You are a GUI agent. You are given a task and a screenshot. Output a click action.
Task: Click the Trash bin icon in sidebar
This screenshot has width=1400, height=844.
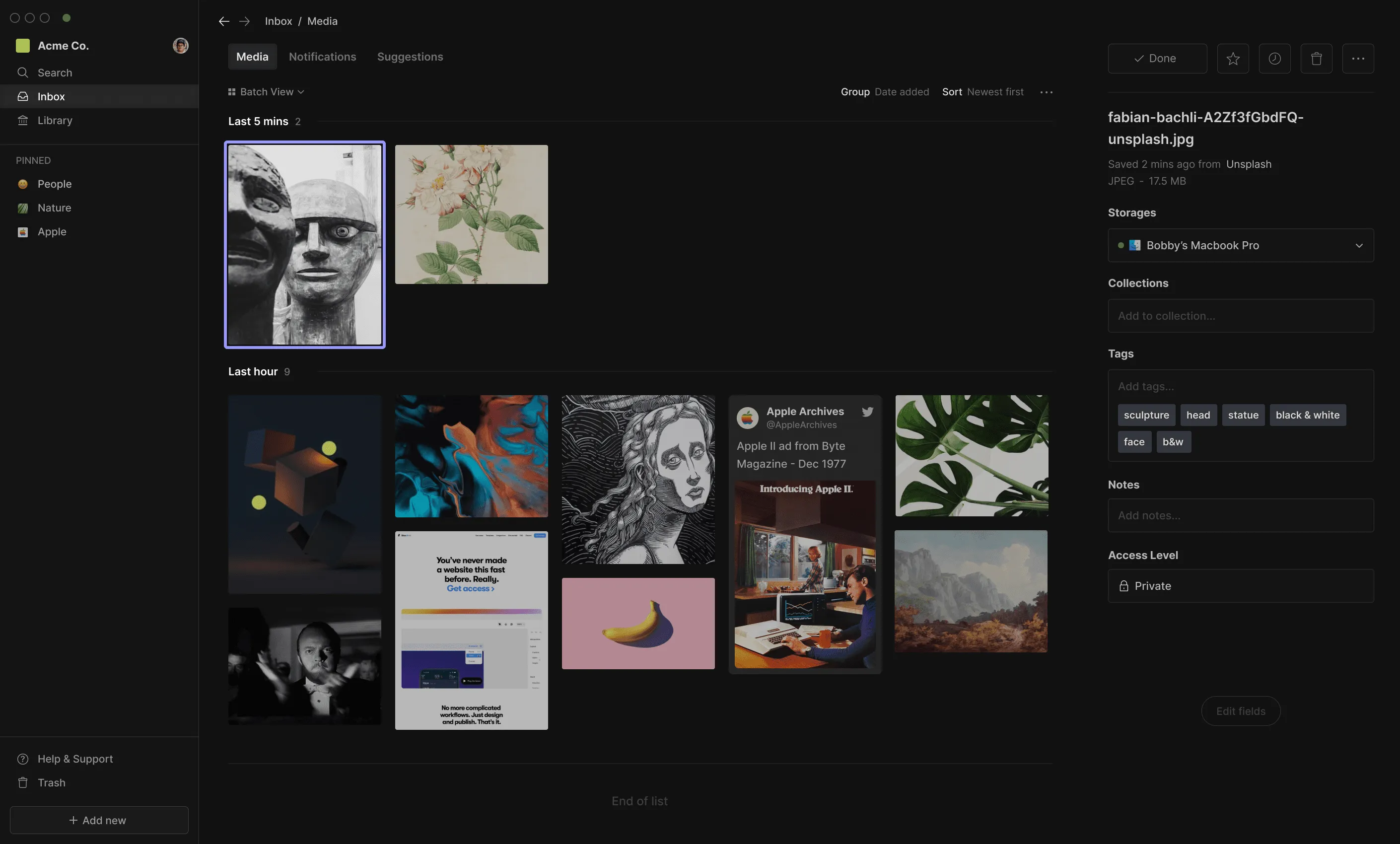point(23,782)
